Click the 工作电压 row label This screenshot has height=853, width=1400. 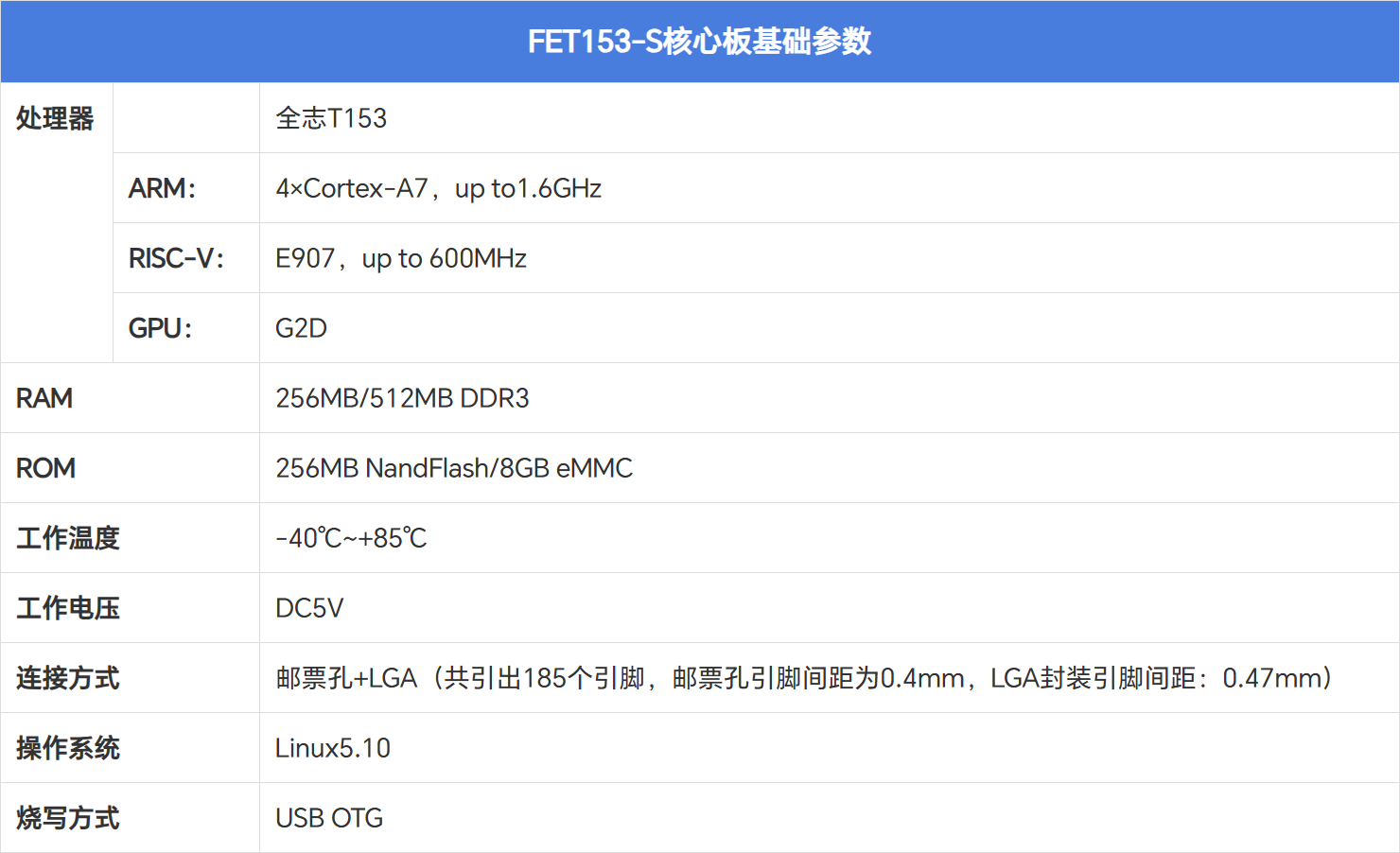click(68, 608)
